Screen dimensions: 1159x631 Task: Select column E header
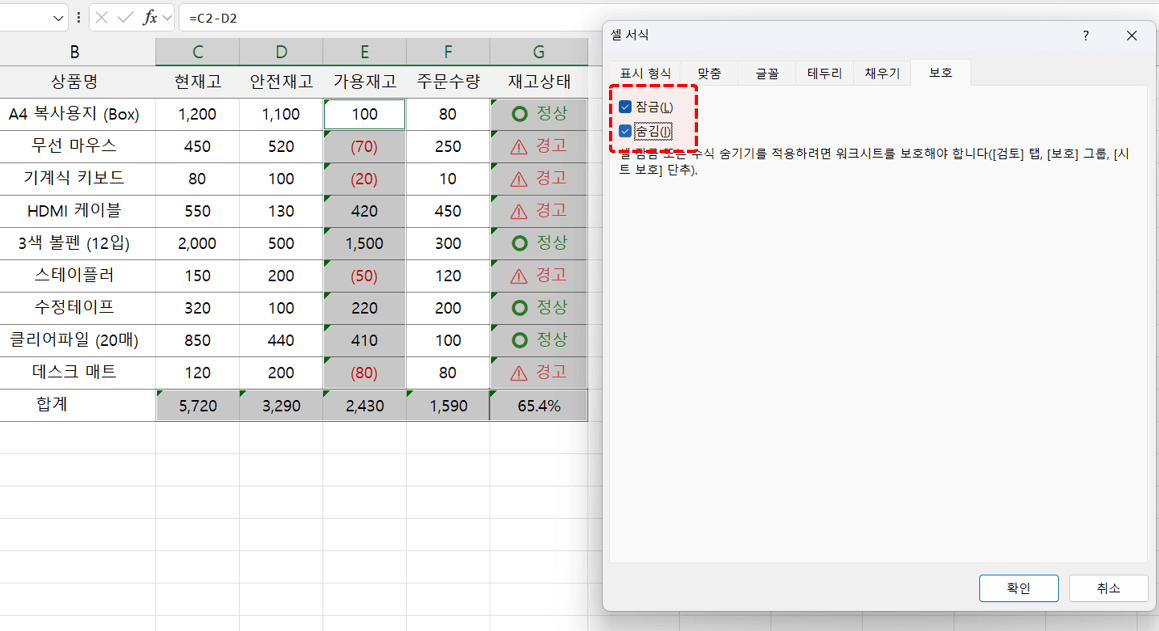[x=364, y=52]
